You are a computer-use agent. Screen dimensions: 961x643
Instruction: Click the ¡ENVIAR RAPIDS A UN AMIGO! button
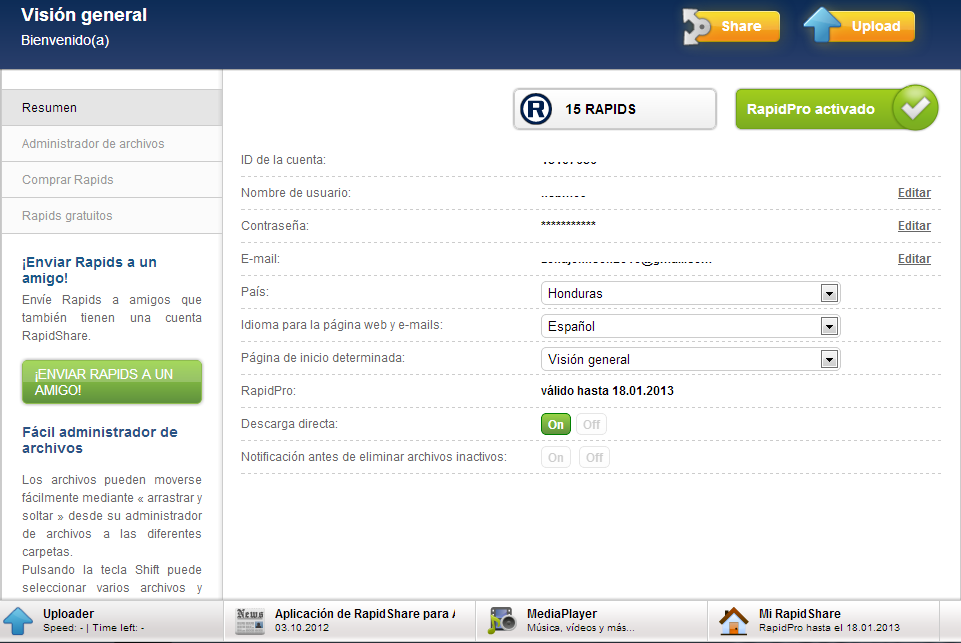[112, 382]
